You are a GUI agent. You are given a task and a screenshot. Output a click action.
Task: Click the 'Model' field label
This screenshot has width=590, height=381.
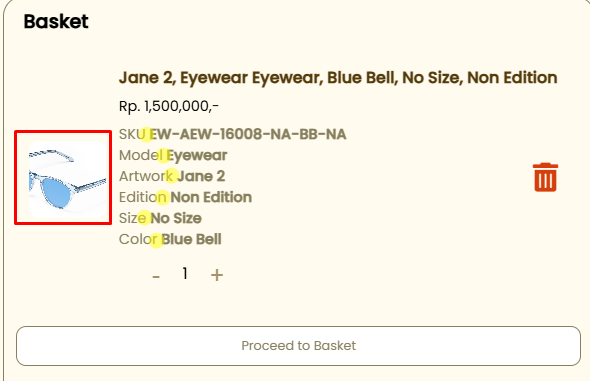coord(141,155)
